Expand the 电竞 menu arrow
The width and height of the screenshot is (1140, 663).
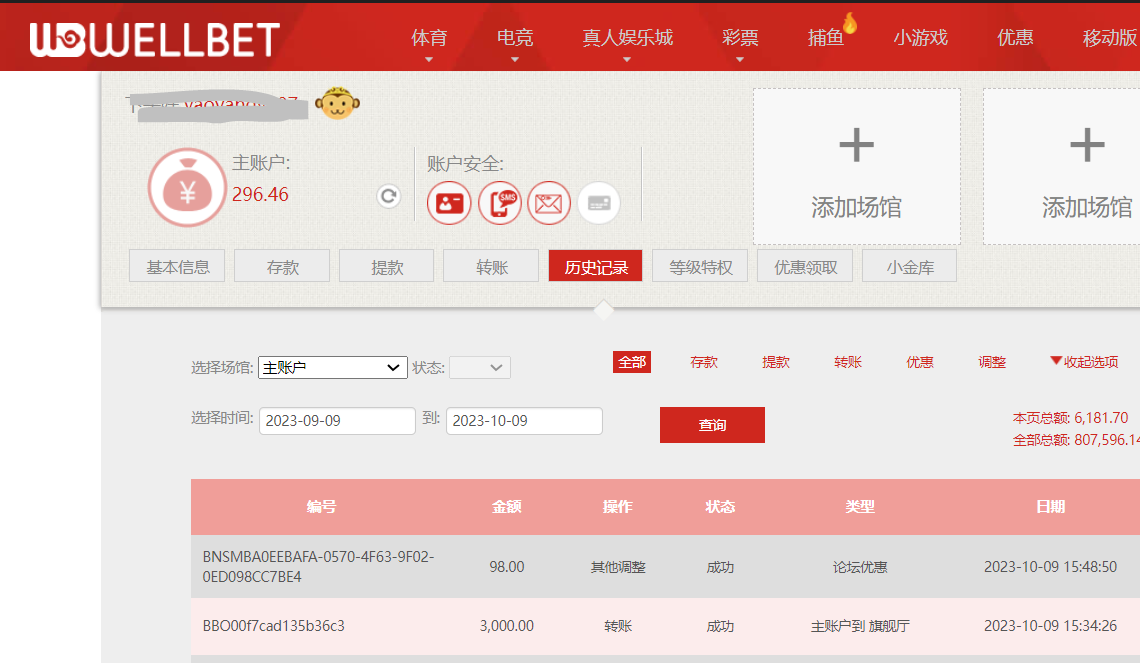pos(515,60)
